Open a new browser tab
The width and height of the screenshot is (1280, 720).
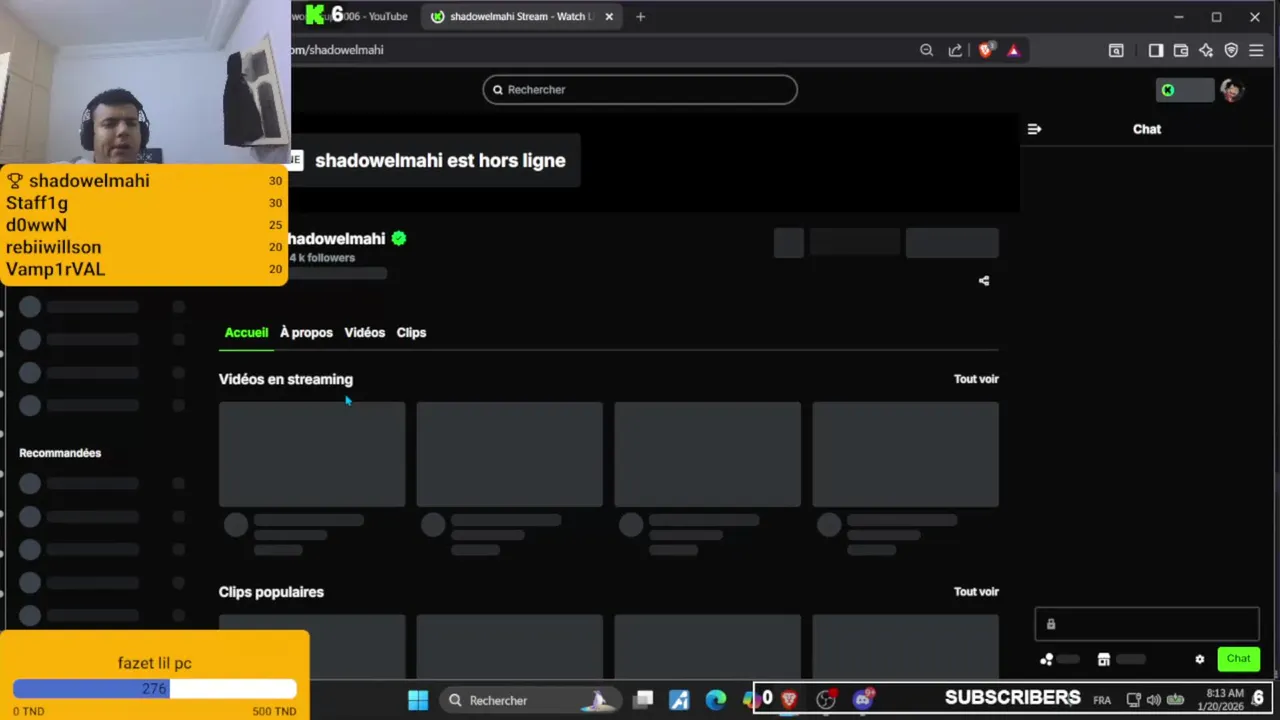point(641,16)
